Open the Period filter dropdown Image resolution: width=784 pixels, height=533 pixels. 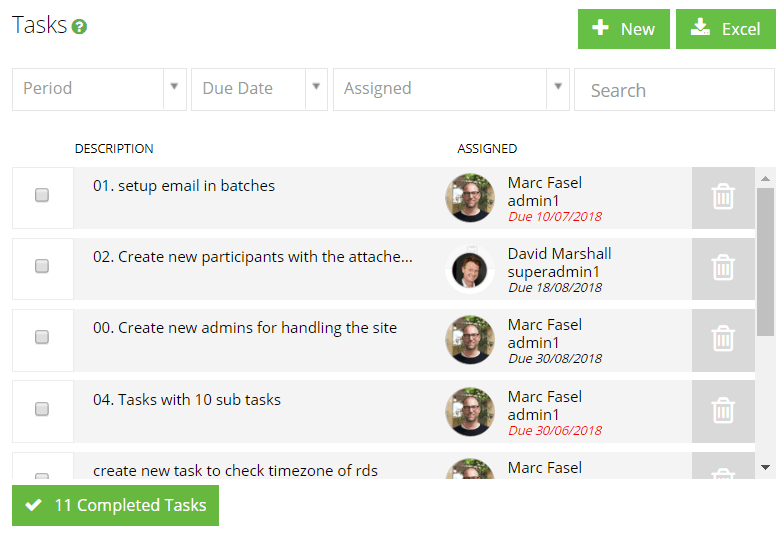coord(100,89)
